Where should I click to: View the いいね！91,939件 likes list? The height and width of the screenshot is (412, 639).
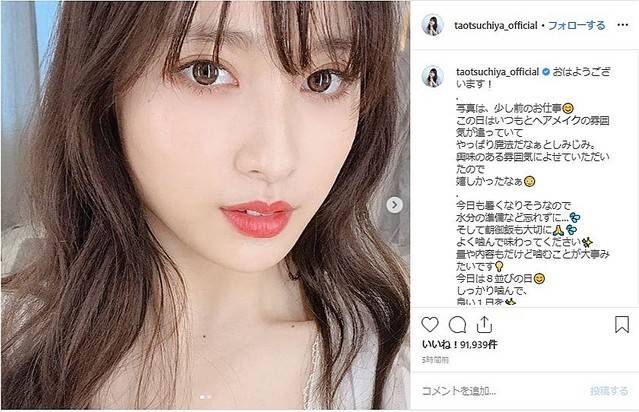pyautogui.click(x=459, y=345)
